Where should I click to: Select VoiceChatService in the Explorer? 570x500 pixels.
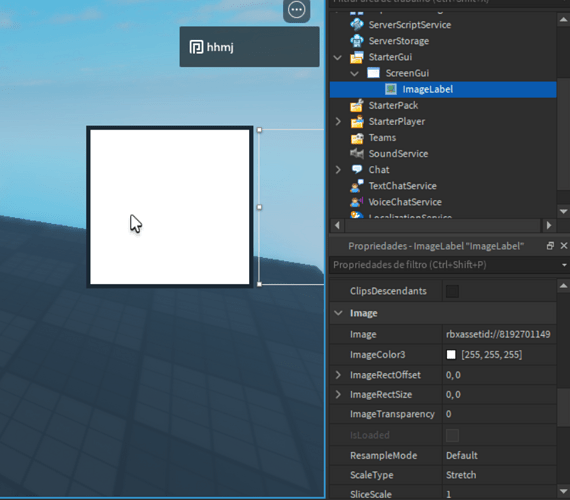[405, 202]
